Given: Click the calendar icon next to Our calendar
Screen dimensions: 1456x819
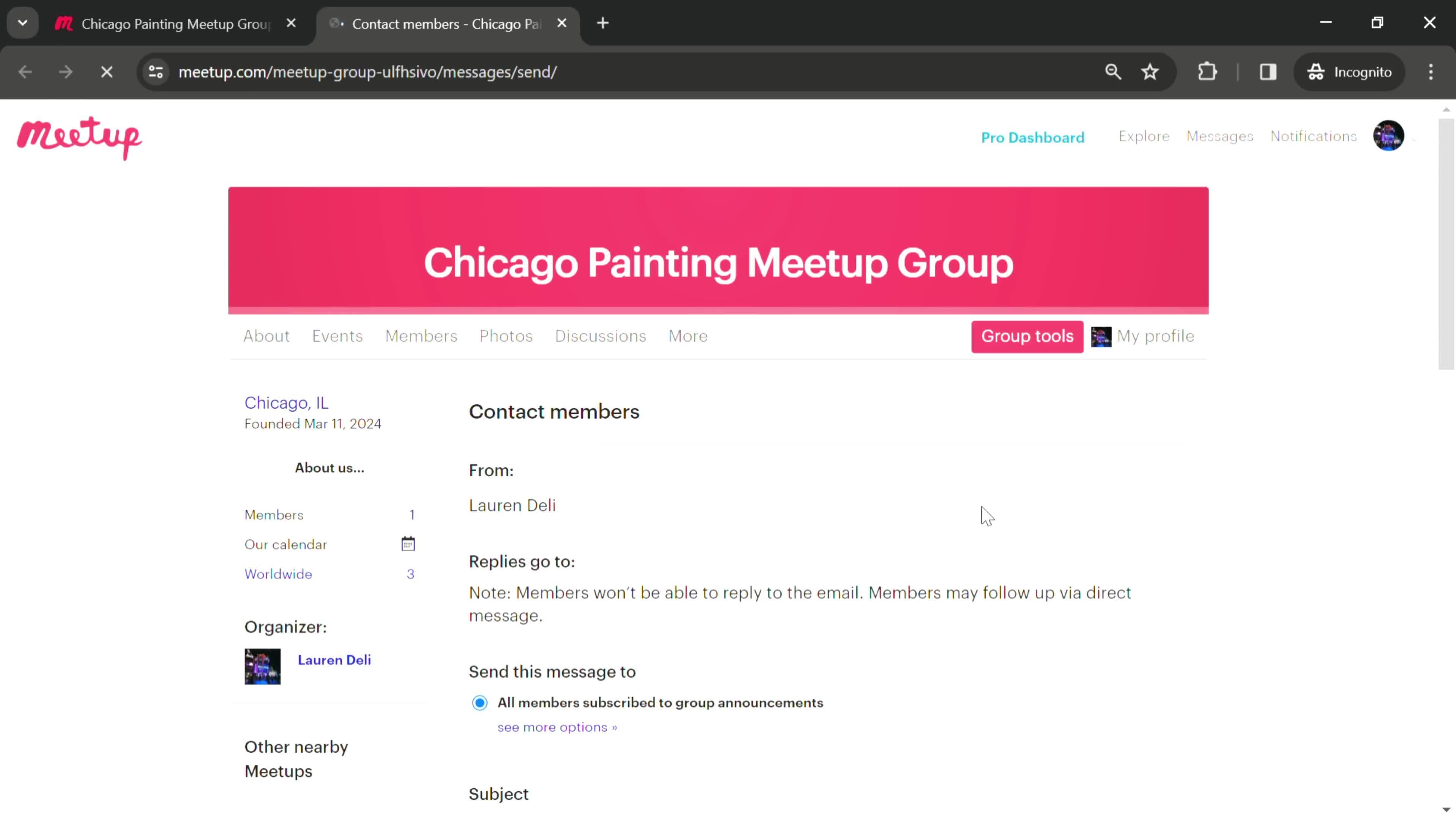Looking at the screenshot, I should pos(408,544).
